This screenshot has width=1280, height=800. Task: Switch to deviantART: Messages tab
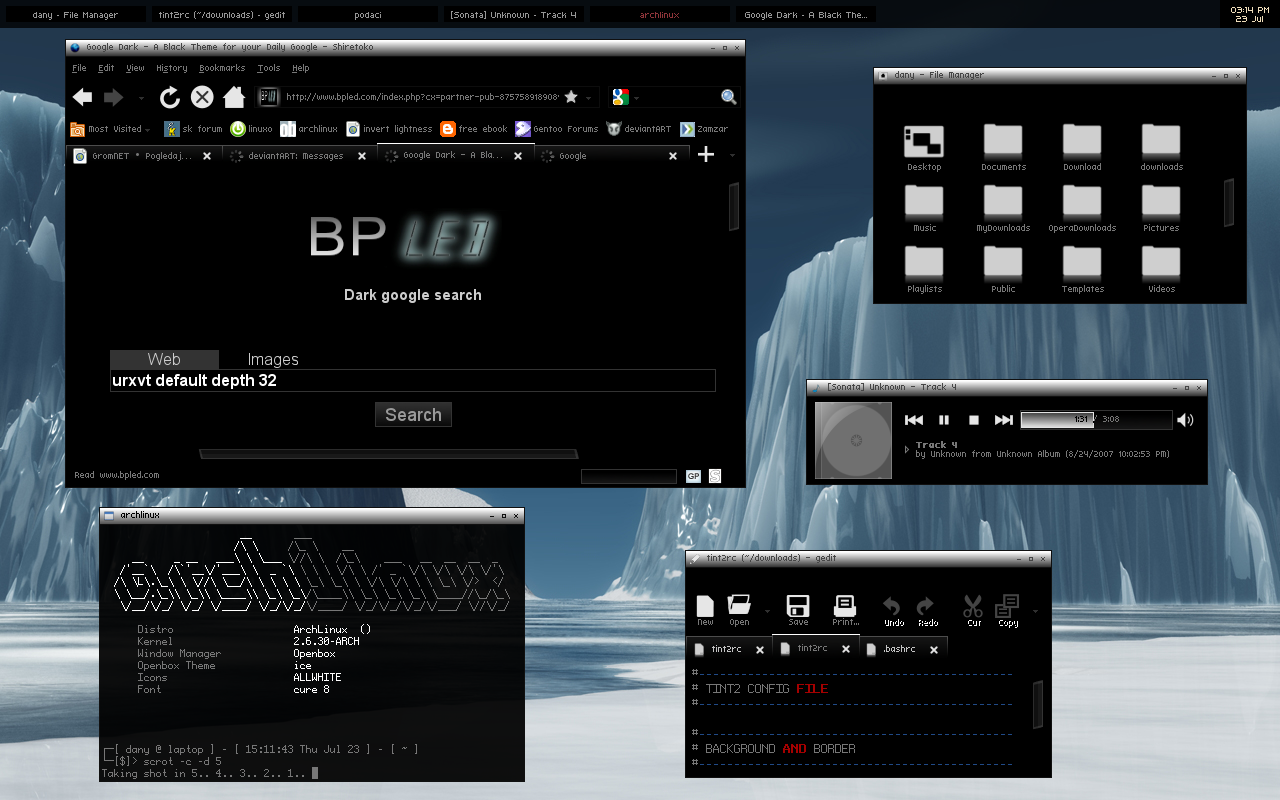(x=298, y=156)
